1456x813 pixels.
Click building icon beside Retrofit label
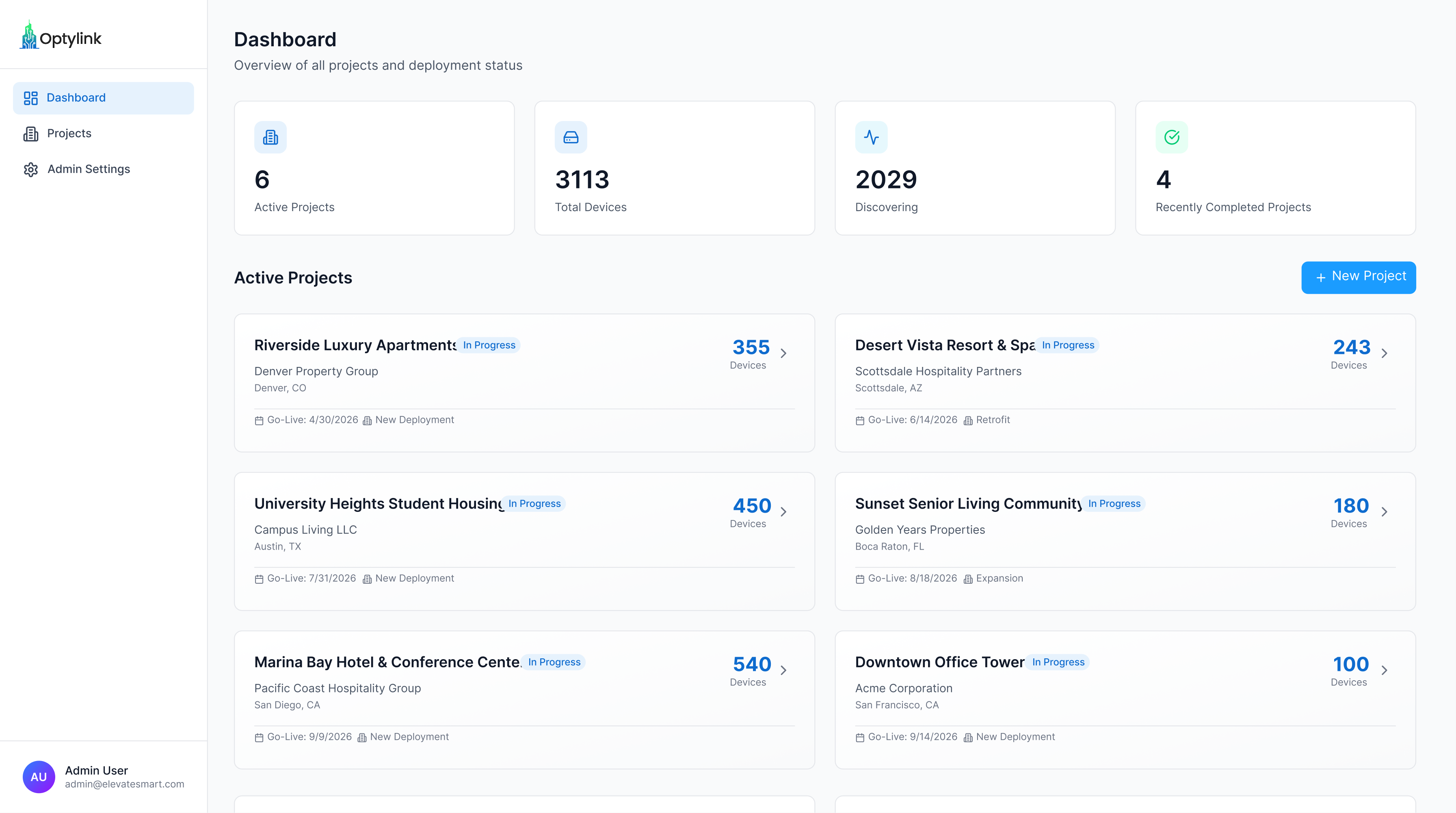[x=968, y=421]
